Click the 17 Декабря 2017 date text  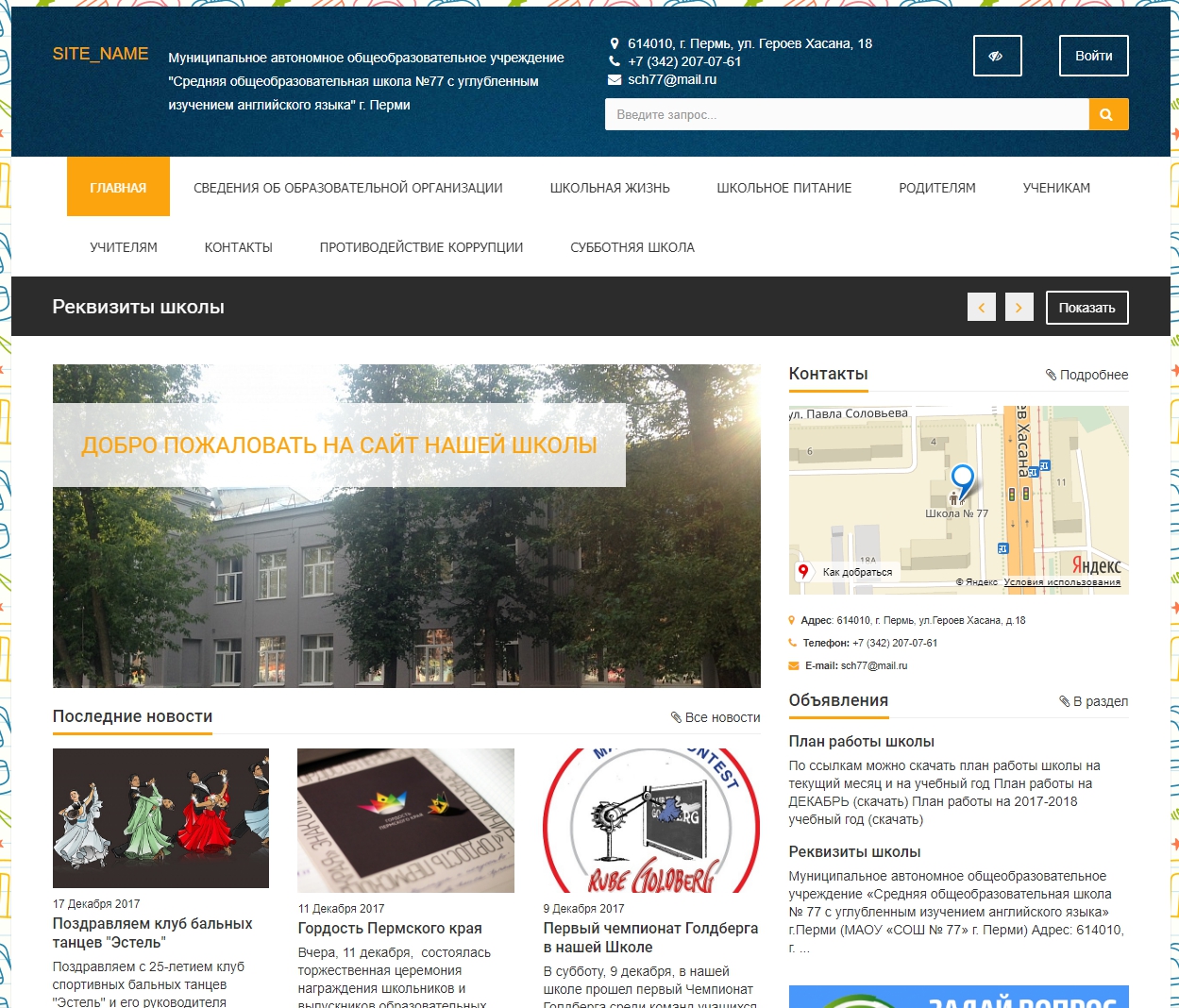click(x=96, y=904)
